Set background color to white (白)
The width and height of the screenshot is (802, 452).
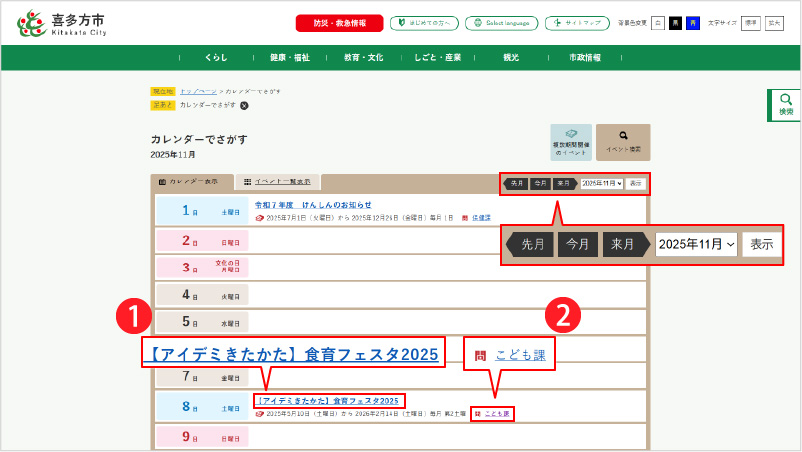click(x=658, y=23)
